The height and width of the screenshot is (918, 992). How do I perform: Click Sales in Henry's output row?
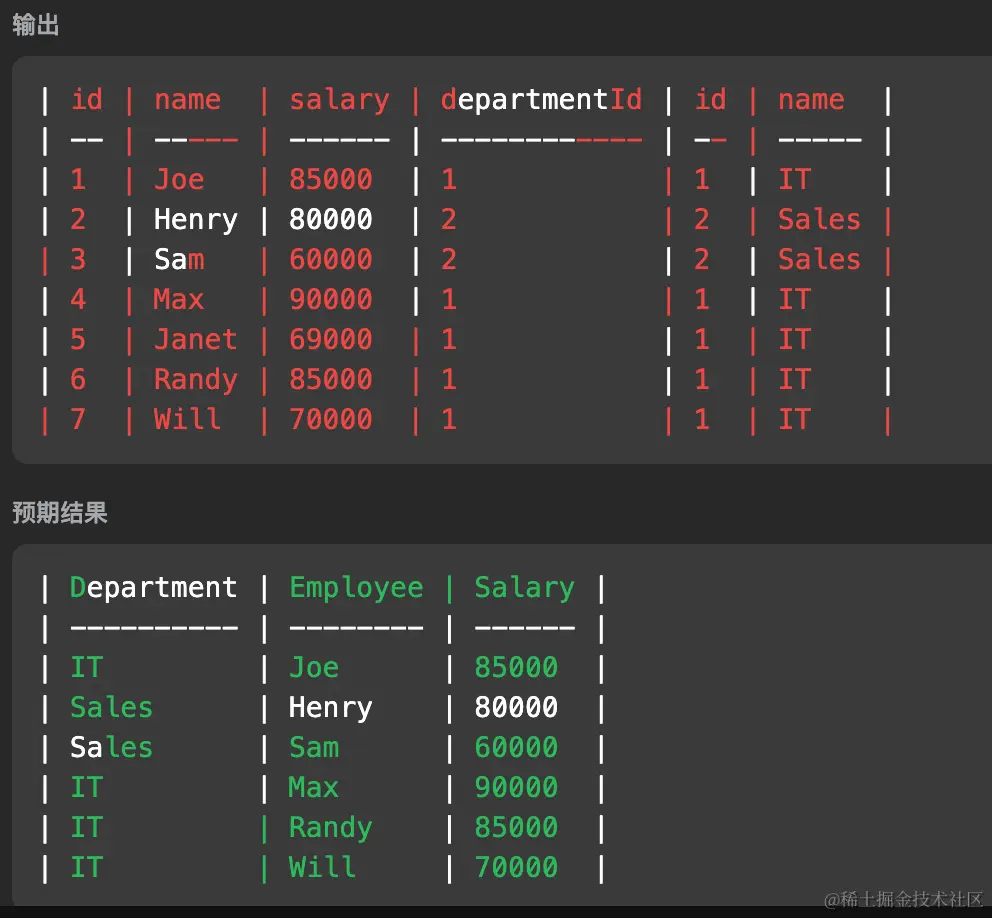(819, 220)
